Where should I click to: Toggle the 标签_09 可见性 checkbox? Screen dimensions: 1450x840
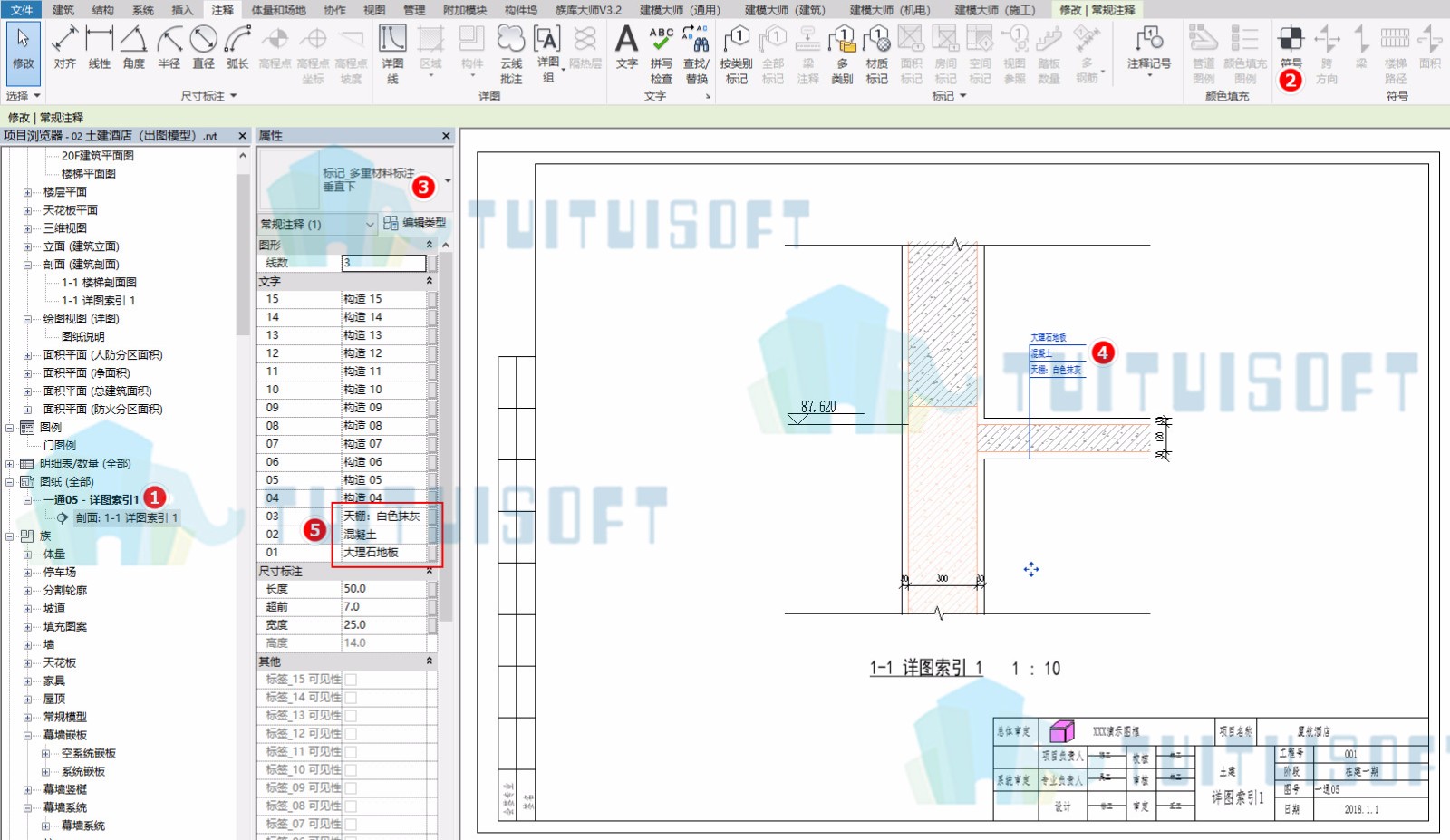[x=351, y=788]
